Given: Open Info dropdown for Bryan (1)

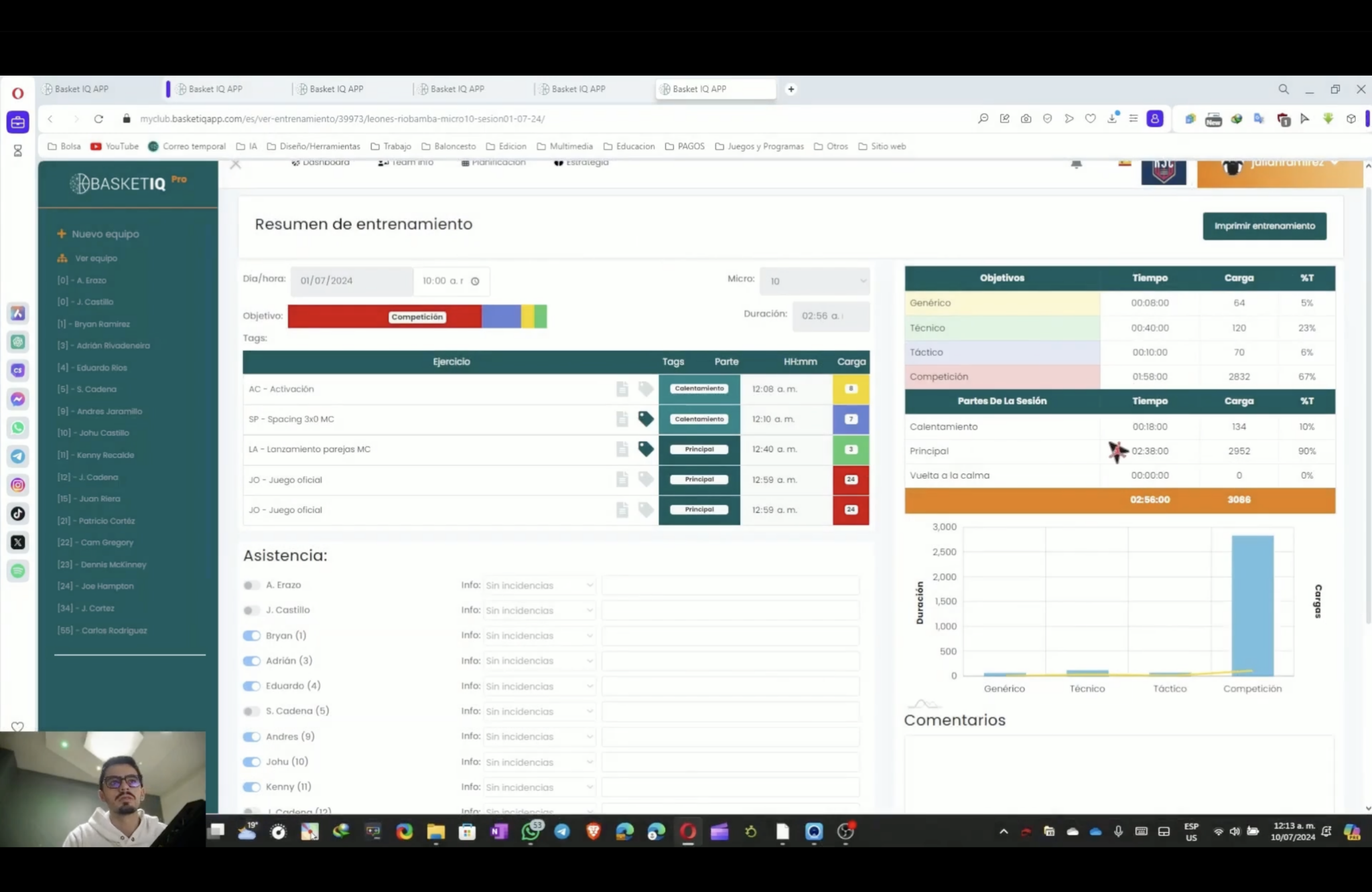Looking at the screenshot, I should click(x=539, y=636).
